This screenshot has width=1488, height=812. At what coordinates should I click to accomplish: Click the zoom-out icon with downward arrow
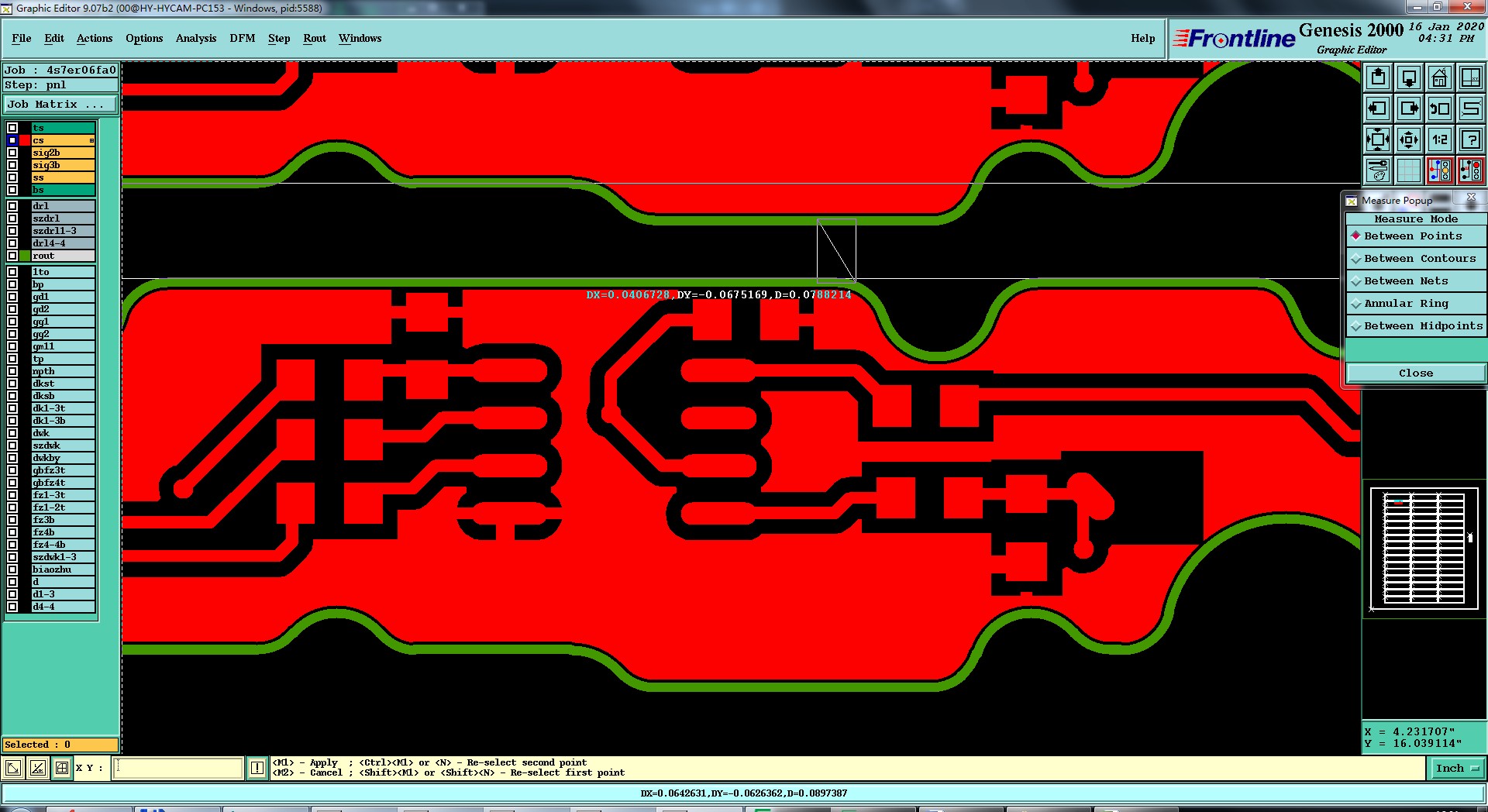(x=1409, y=77)
